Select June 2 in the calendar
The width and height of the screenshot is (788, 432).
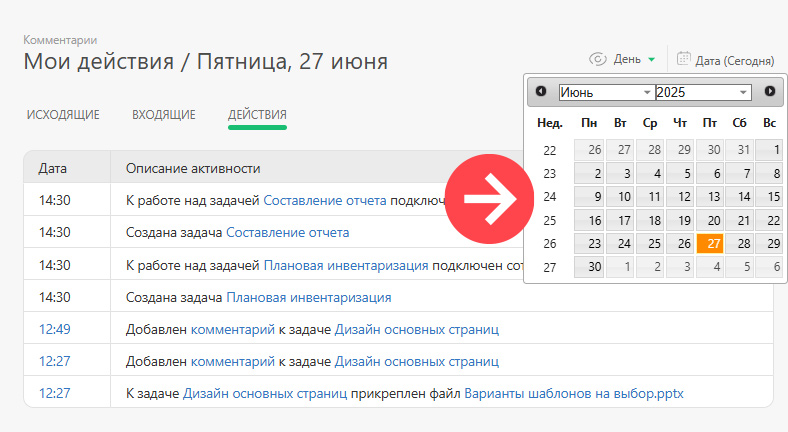(x=589, y=173)
